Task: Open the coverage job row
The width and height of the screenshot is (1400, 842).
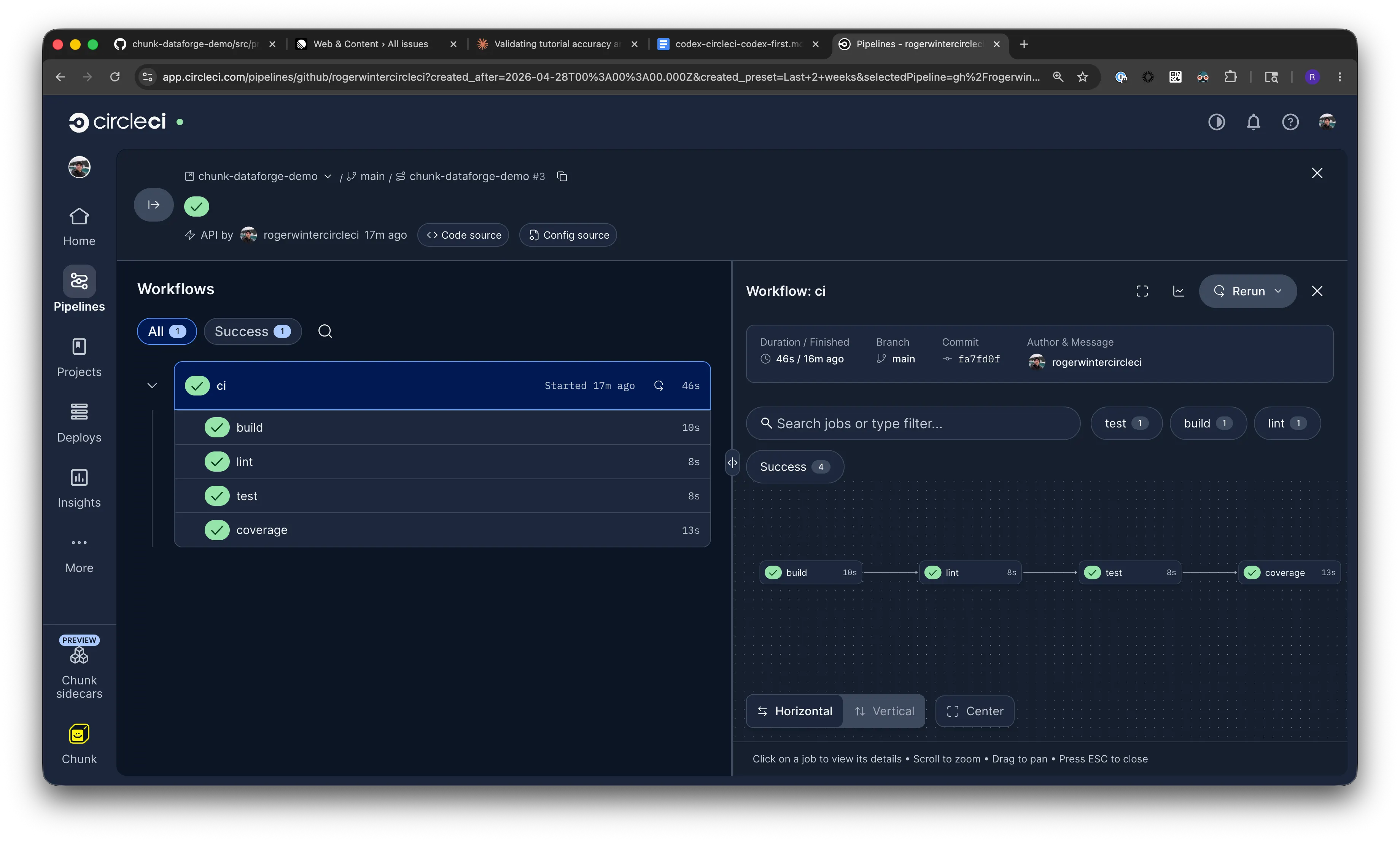Action: point(442,530)
